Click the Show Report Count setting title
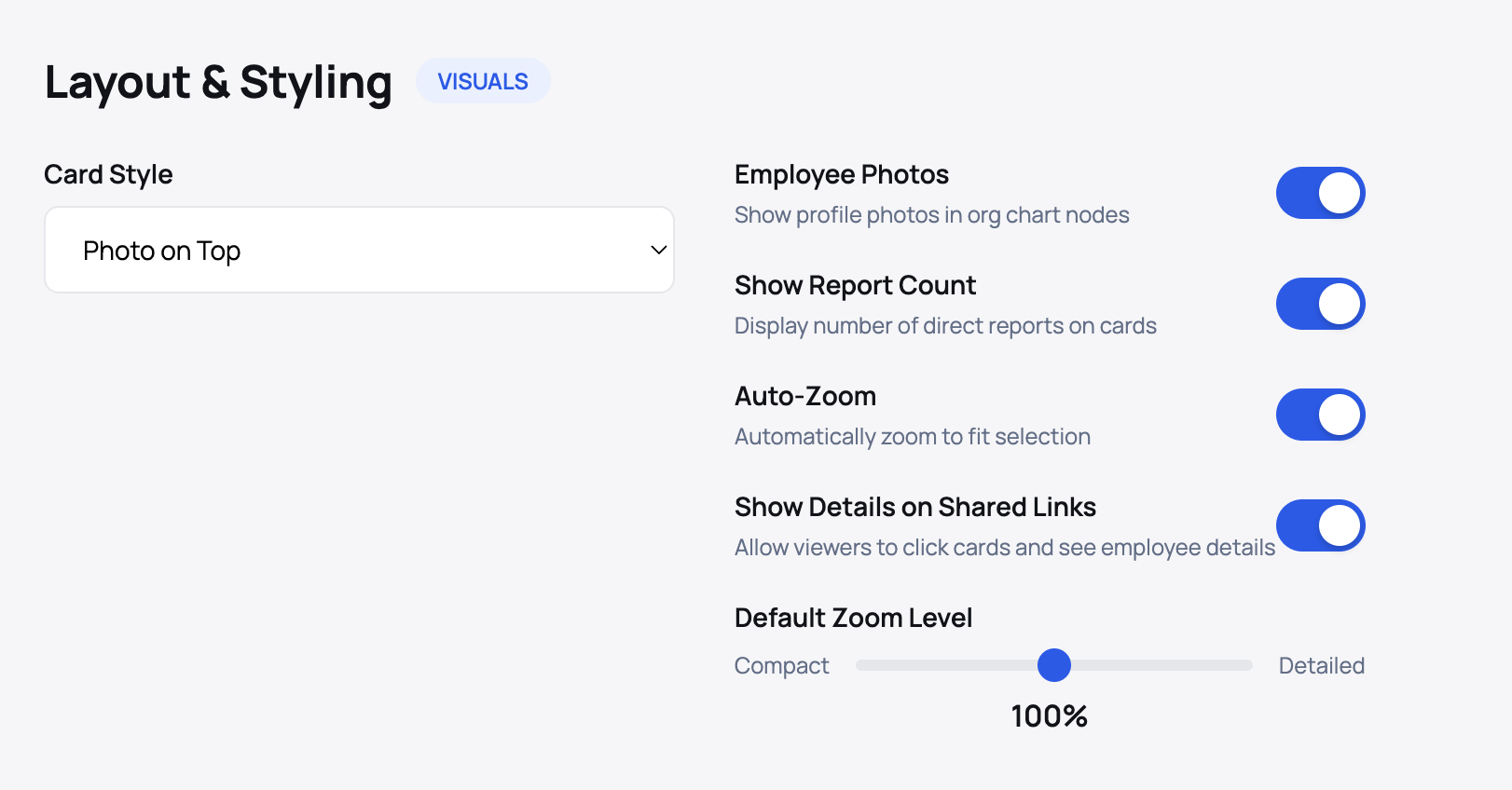The width and height of the screenshot is (1512, 790). coord(855,285)
